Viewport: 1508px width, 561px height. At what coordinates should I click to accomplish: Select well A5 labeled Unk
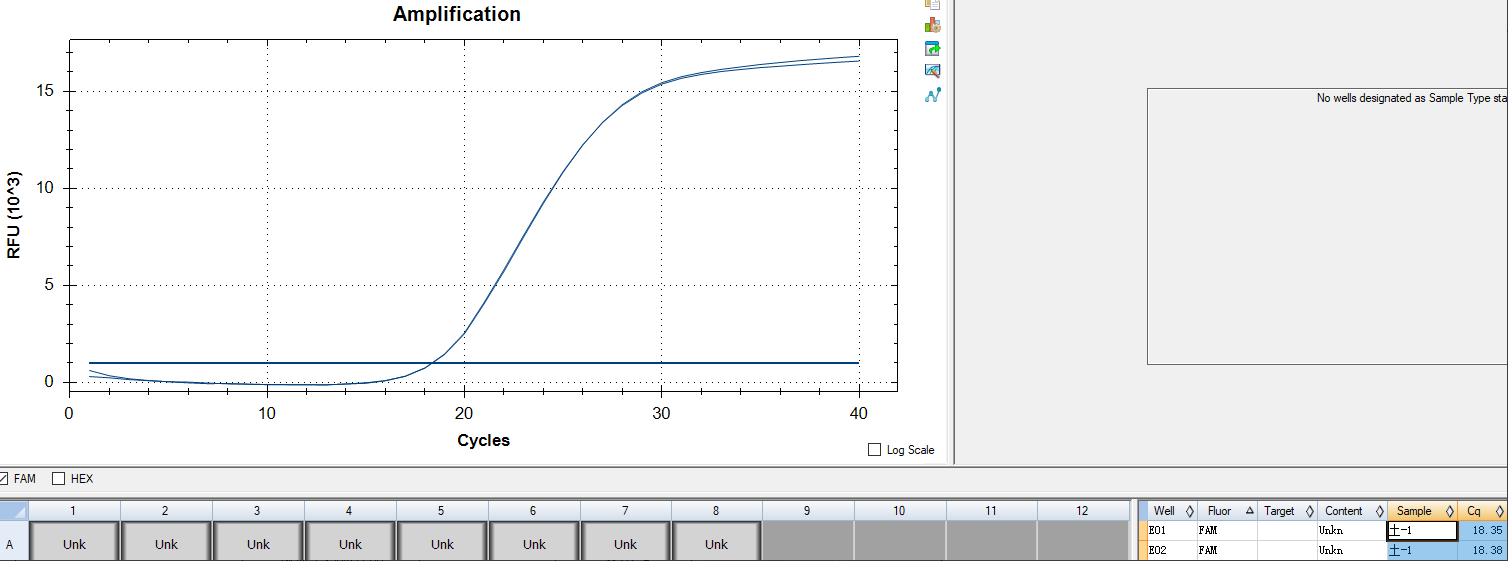[442, 544]
